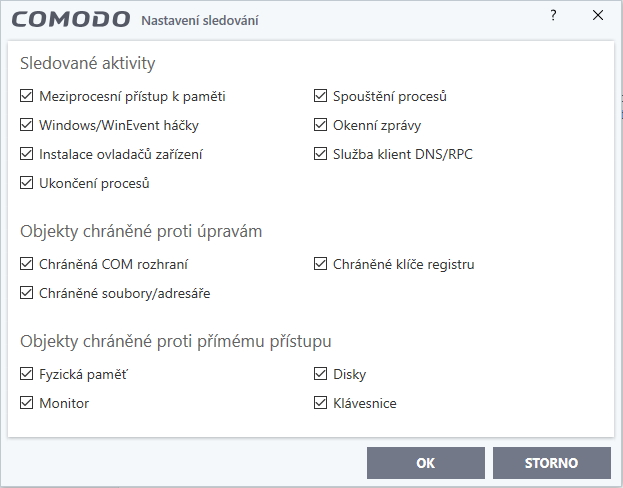Viewport: 623px width, 488px height.
Task: Uncheck Služba klient DNS/RPC
Action: point(321,155)
